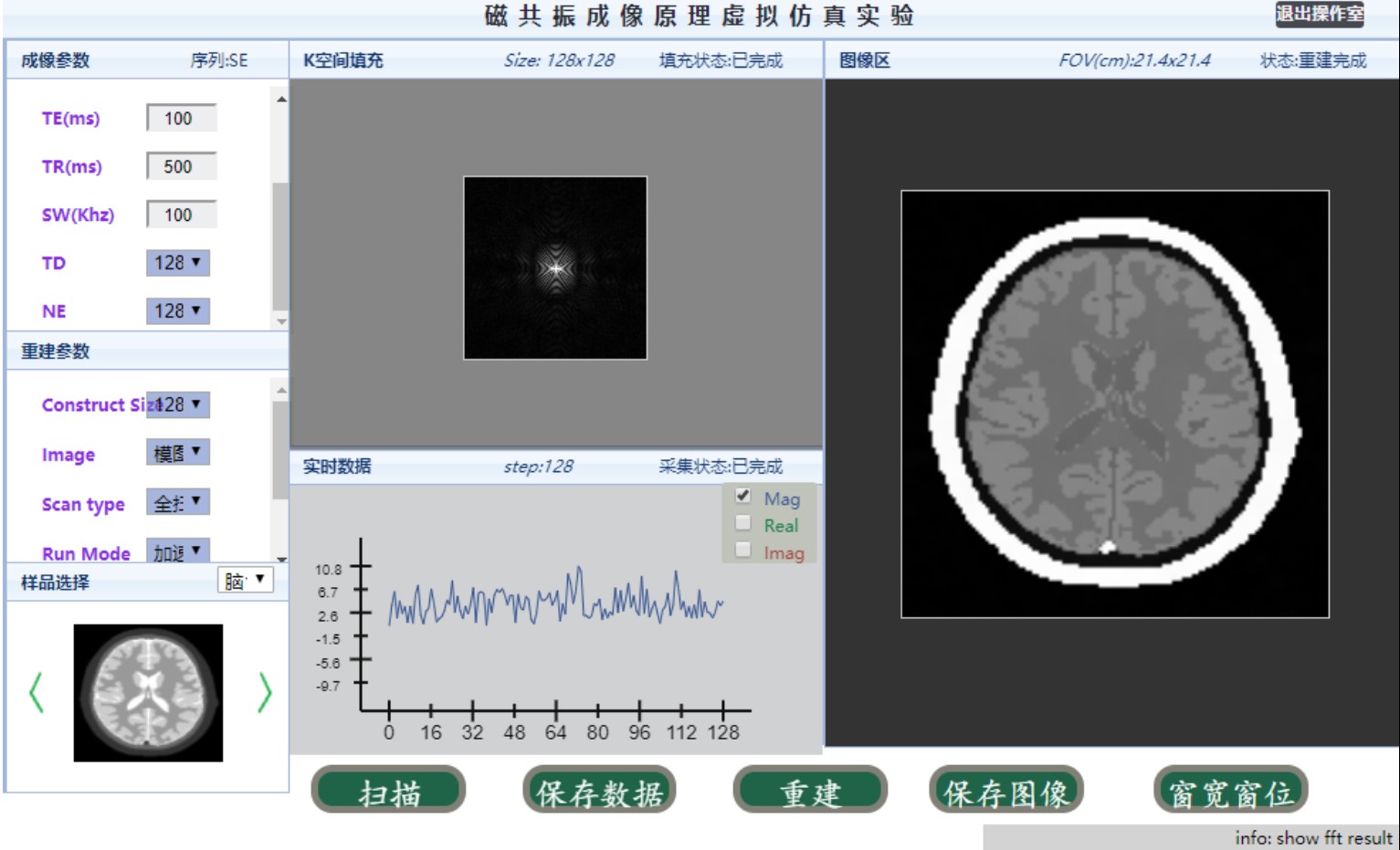Open the 样品选择 sample dropdown
This screenshot has height=850, width=1400.
coord(245,581)
